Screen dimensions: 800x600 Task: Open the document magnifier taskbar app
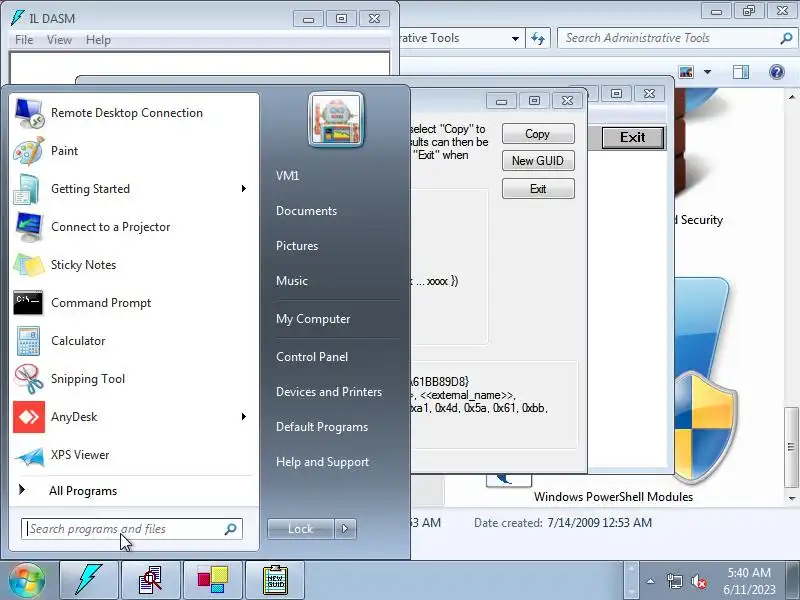coord(151,580)
